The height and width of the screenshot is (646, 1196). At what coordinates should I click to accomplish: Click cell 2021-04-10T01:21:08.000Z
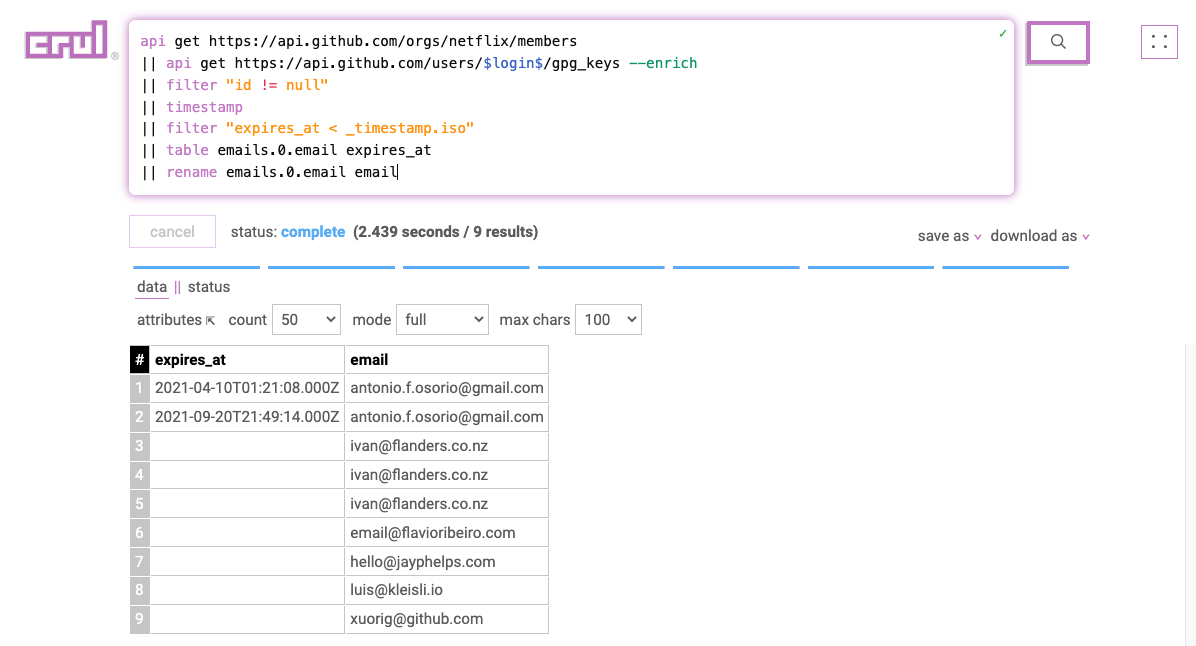coord(247,388)
